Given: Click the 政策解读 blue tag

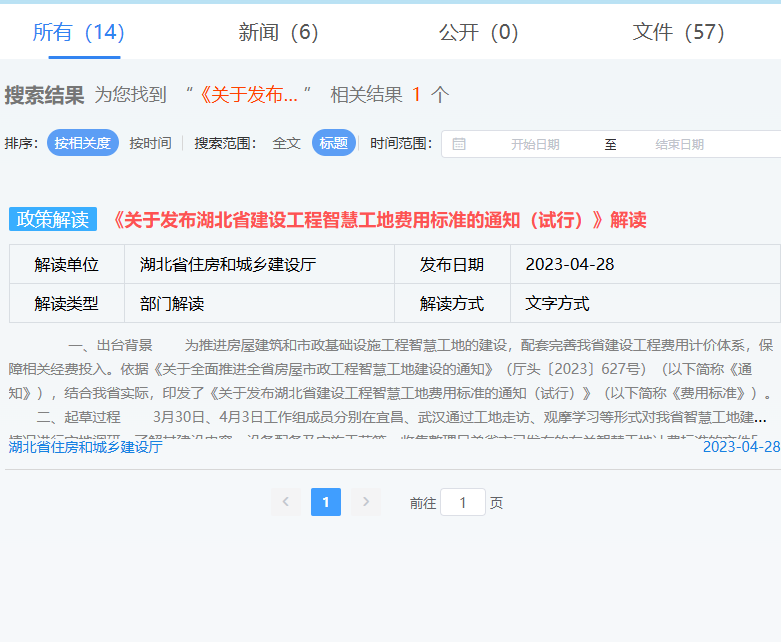Looking at the screenshot, I should tap(53, 220).
